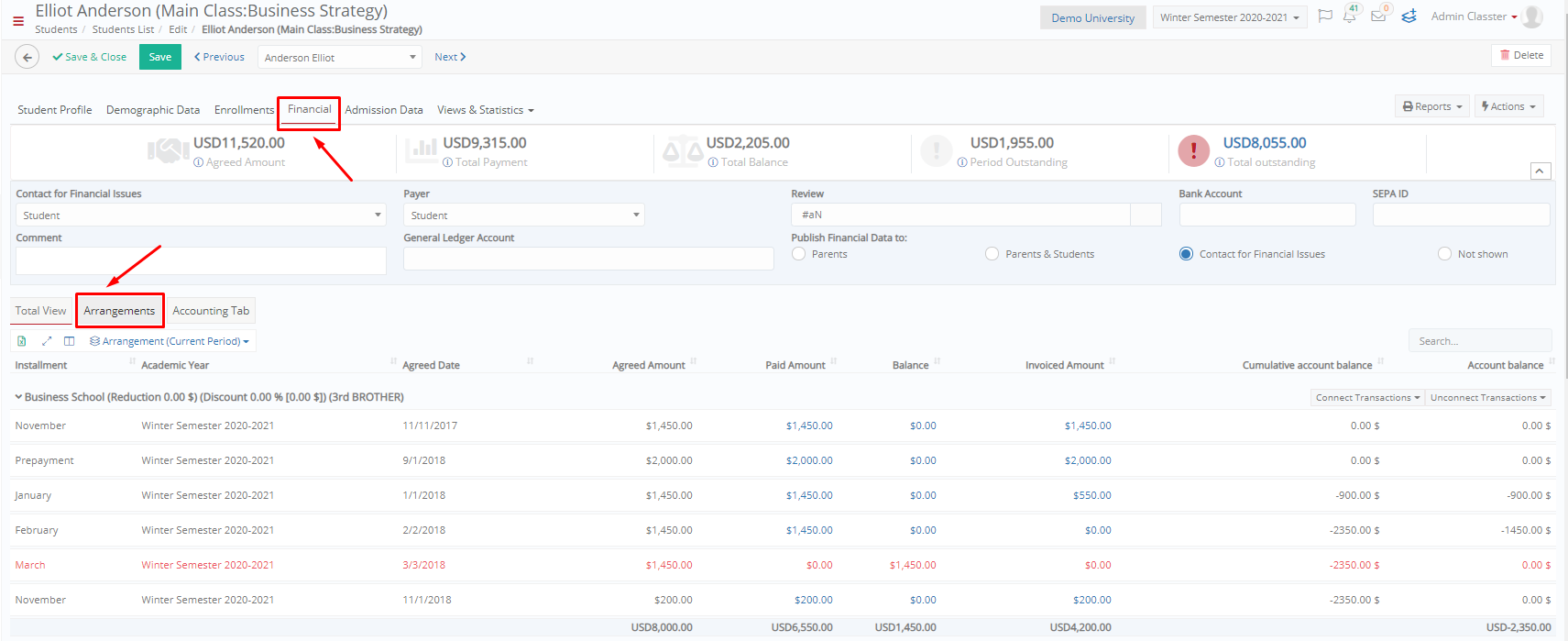Image resolution: width=1568 pixels, height=641 pixels.
Task: Click the Delete button
Action: (x=1521, y=55)
